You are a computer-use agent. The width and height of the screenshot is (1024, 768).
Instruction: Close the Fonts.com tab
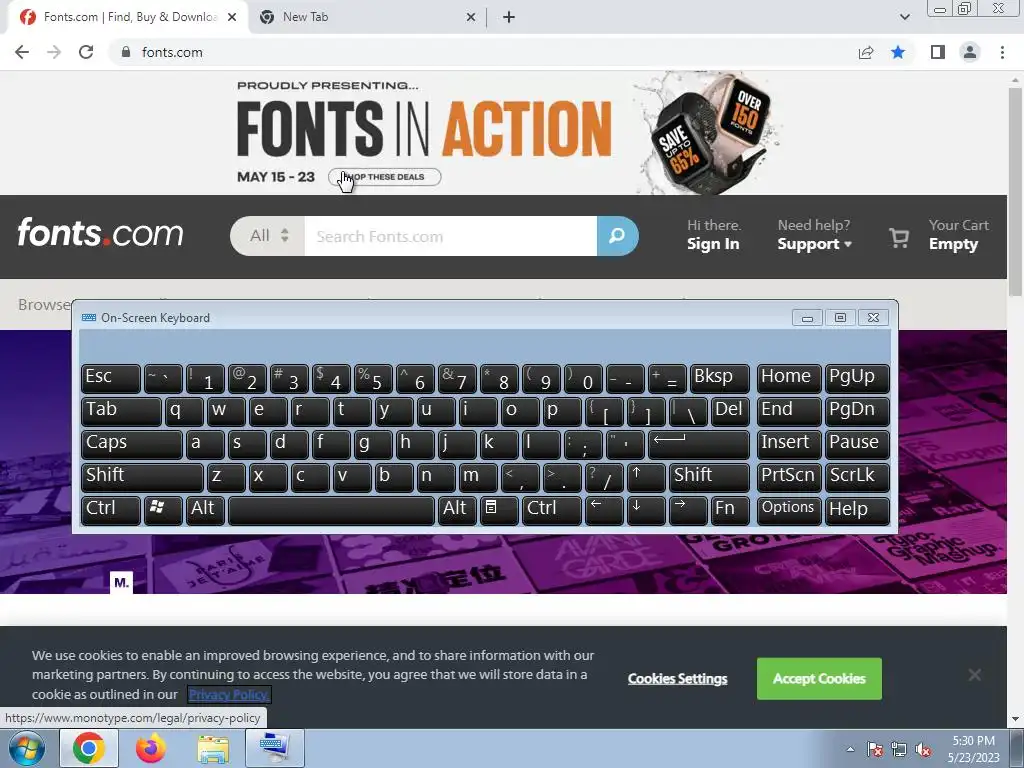coord(232,17)
